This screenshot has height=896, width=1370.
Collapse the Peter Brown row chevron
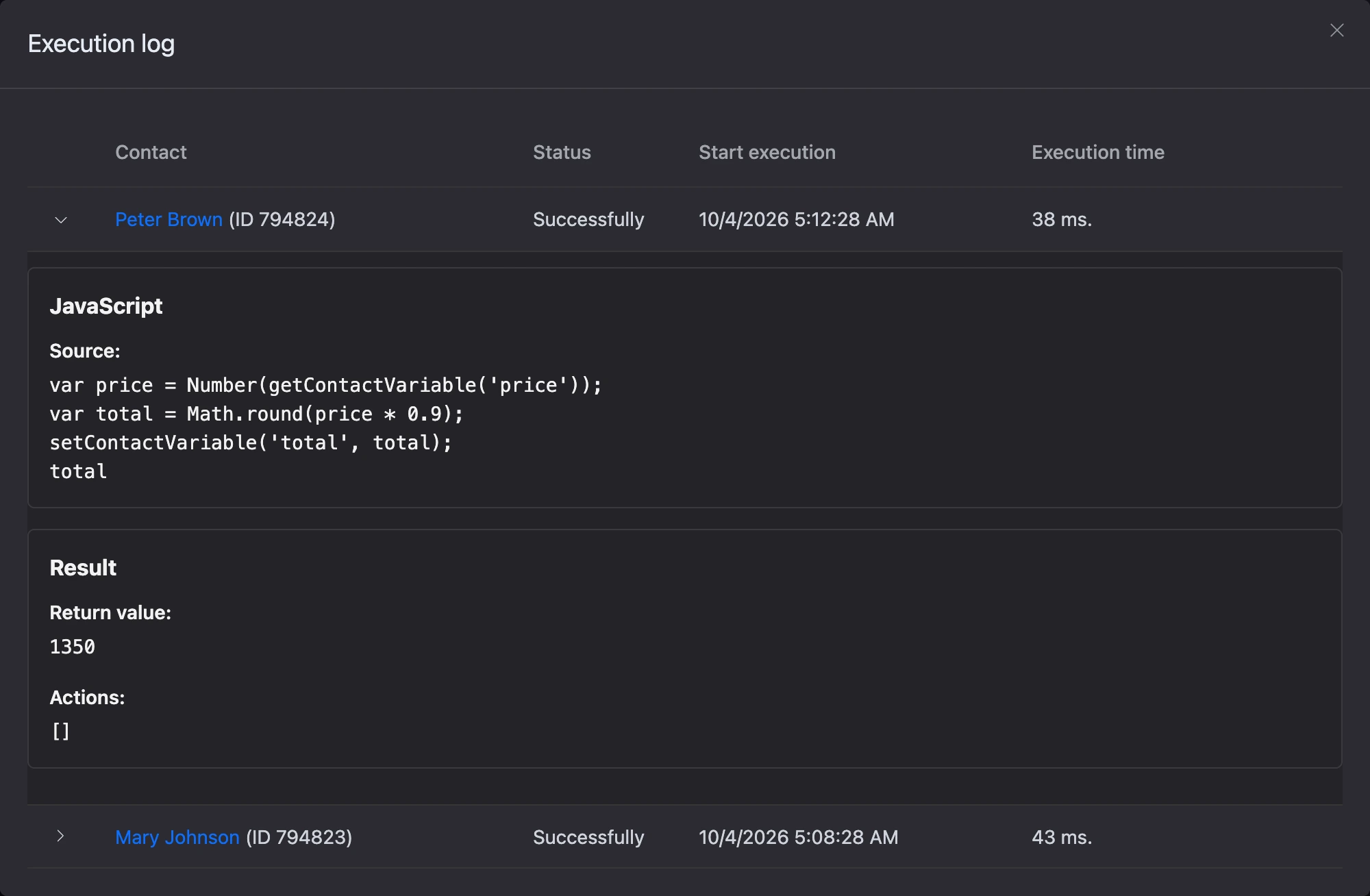coord(61,220)
